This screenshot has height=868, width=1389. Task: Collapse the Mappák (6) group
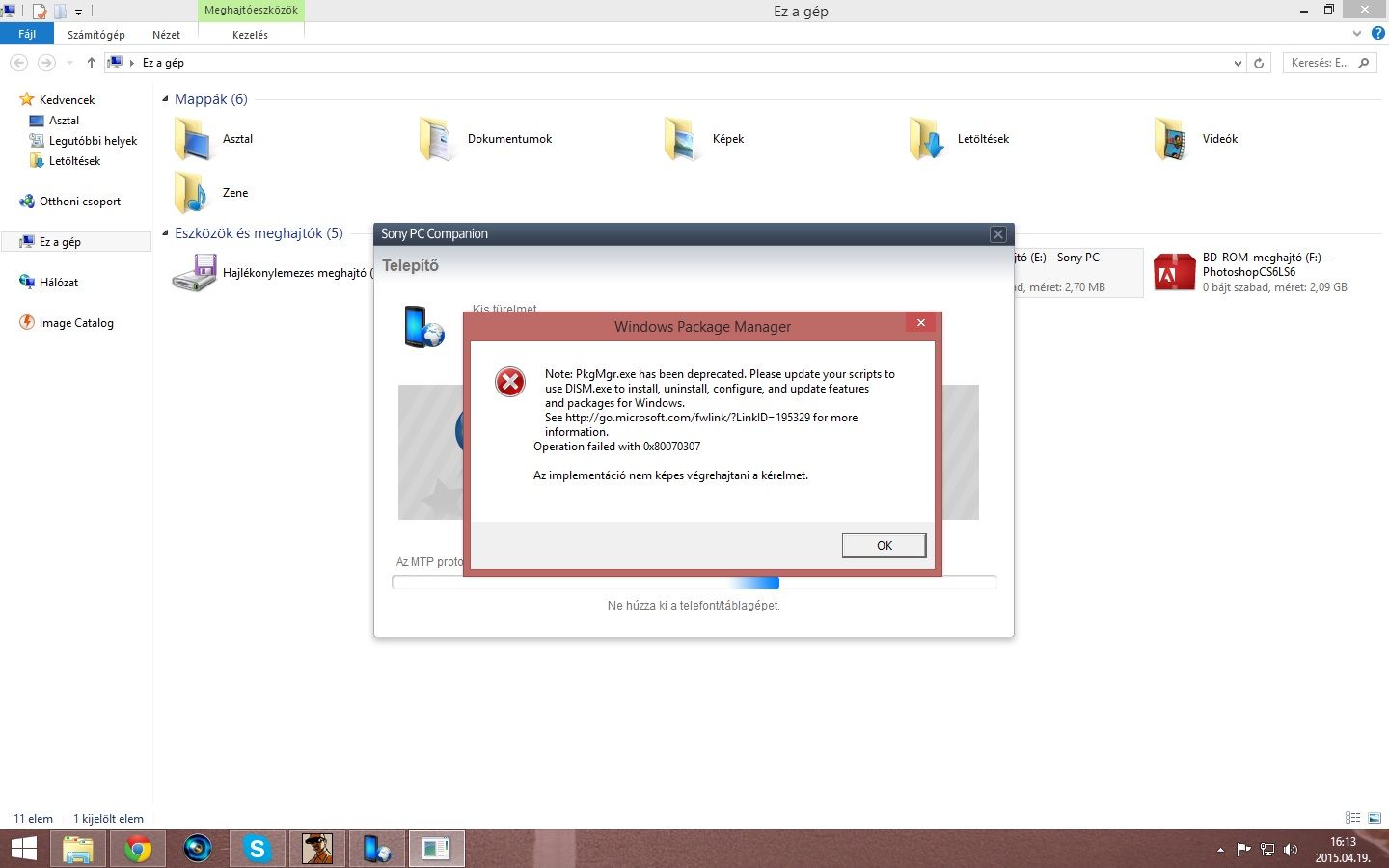click(x=166, y=99)
